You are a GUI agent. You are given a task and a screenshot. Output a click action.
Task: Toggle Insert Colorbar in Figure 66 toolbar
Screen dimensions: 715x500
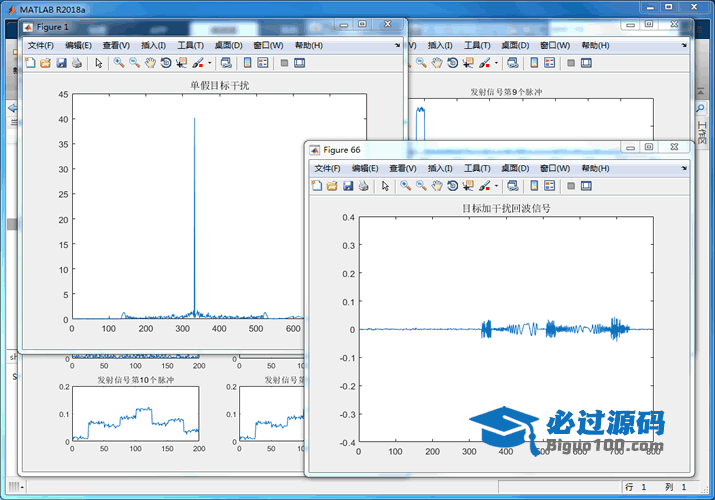534,186
